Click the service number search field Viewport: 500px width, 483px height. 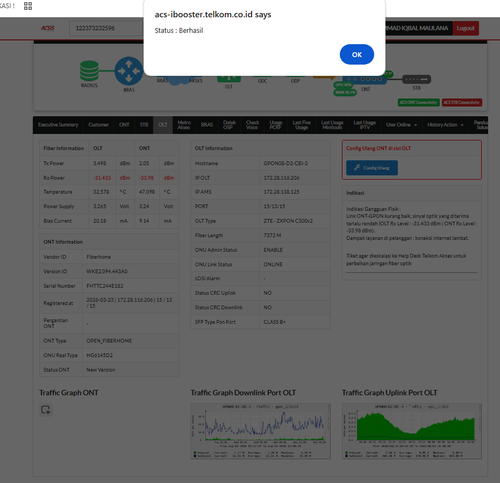point(107,28)
